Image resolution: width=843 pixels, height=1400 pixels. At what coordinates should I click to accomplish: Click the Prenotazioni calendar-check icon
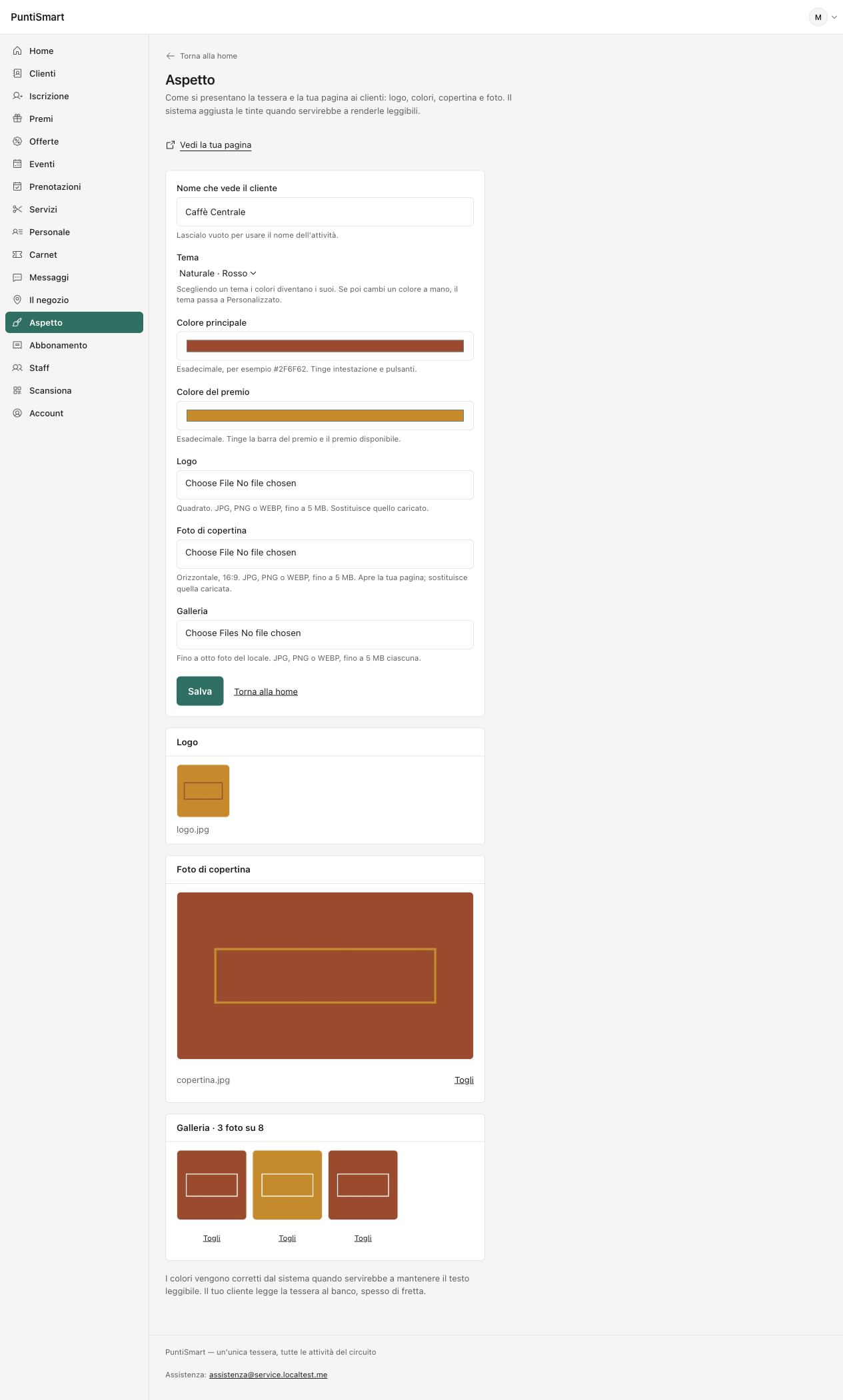pos(17,186)
